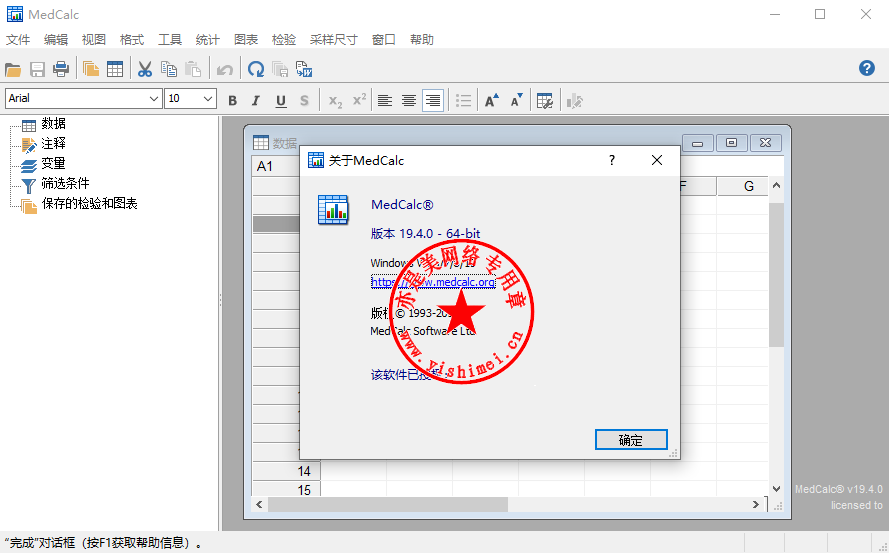
Task: Open the 格式 menu
Action: tap(132, 40)
